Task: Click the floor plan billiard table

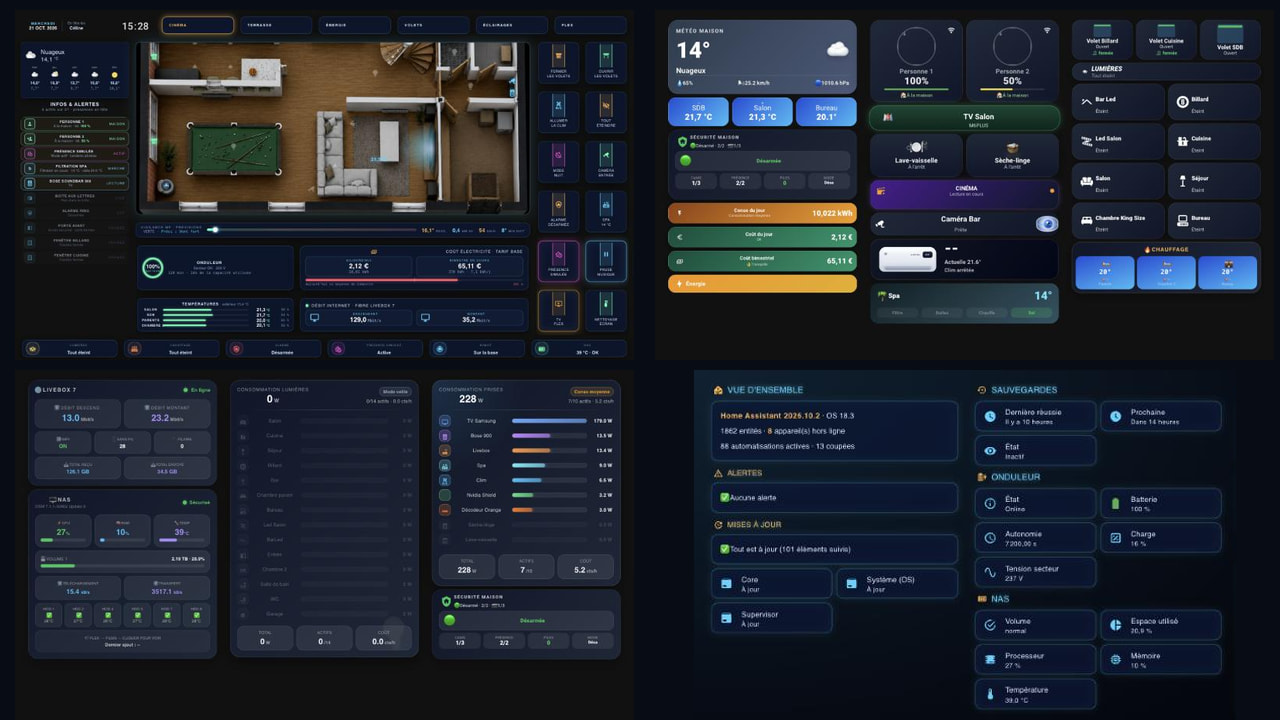Action: (x=236, y=151)
